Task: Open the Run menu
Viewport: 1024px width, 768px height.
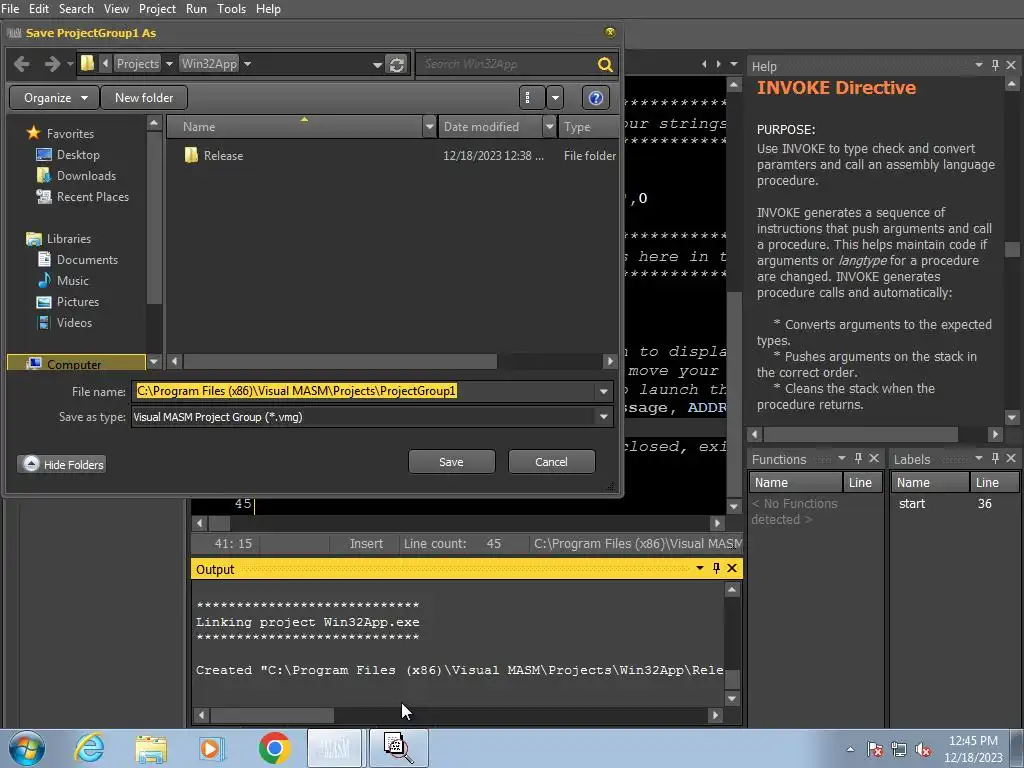Action: click(x=196, y=8)
